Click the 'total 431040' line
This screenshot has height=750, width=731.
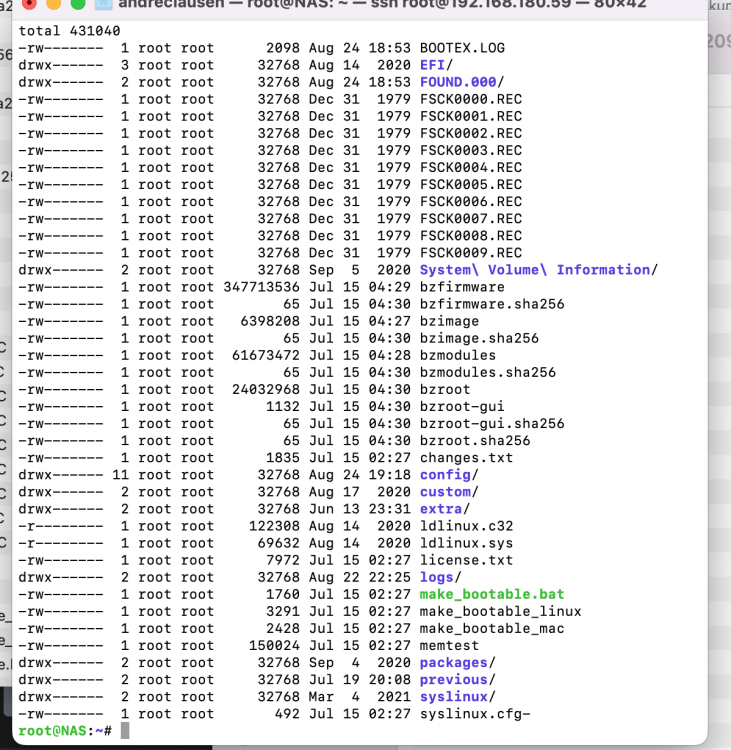[69, 31]
